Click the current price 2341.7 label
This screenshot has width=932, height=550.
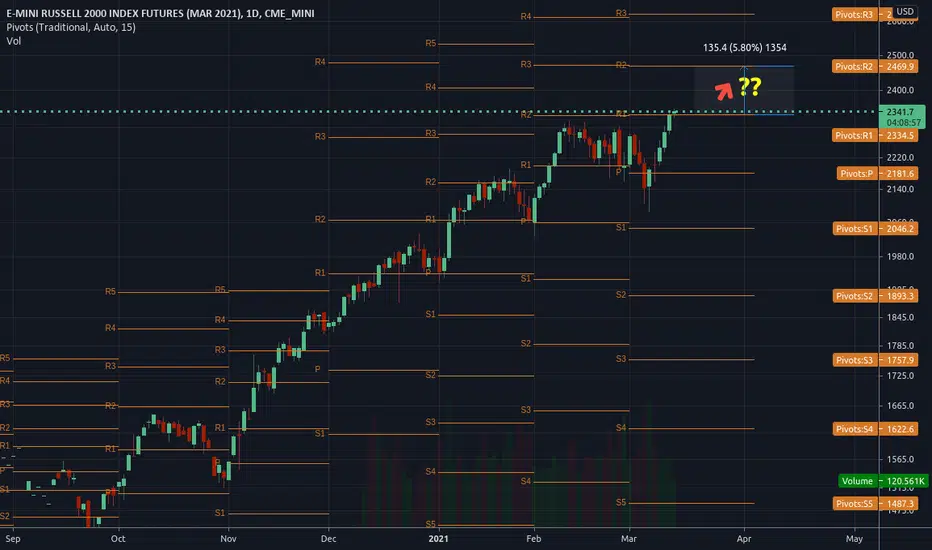point(900,112)
